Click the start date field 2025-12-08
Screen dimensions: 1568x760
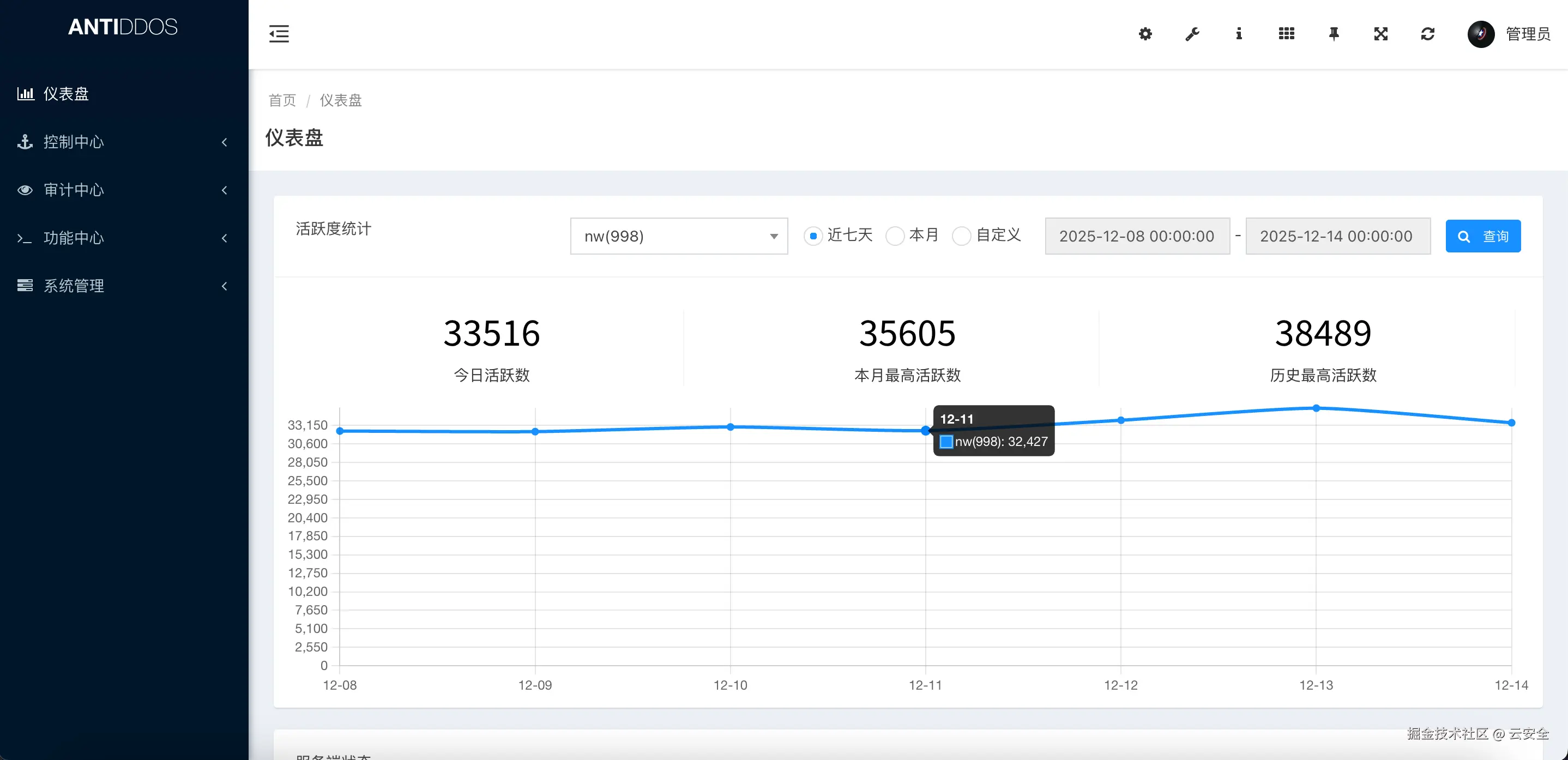1136,236
